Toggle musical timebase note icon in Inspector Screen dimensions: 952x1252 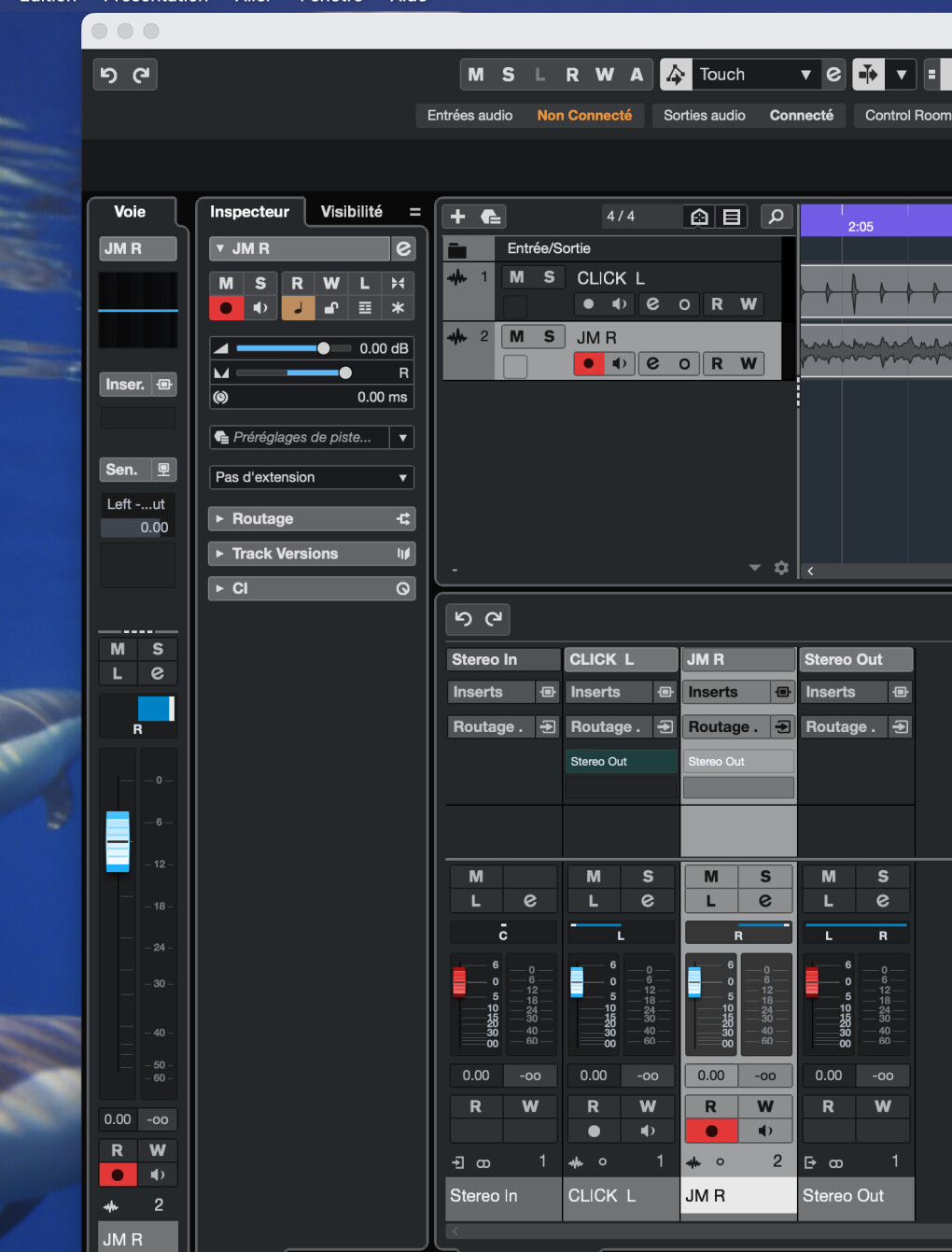click(298, 308)
